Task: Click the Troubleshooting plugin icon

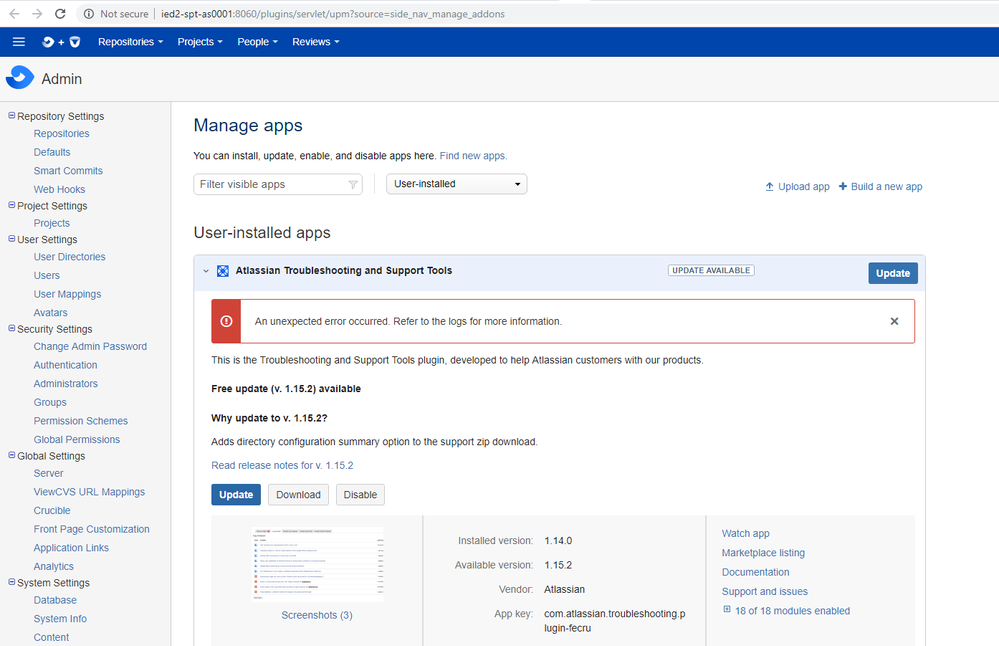Action: point(222,271)
